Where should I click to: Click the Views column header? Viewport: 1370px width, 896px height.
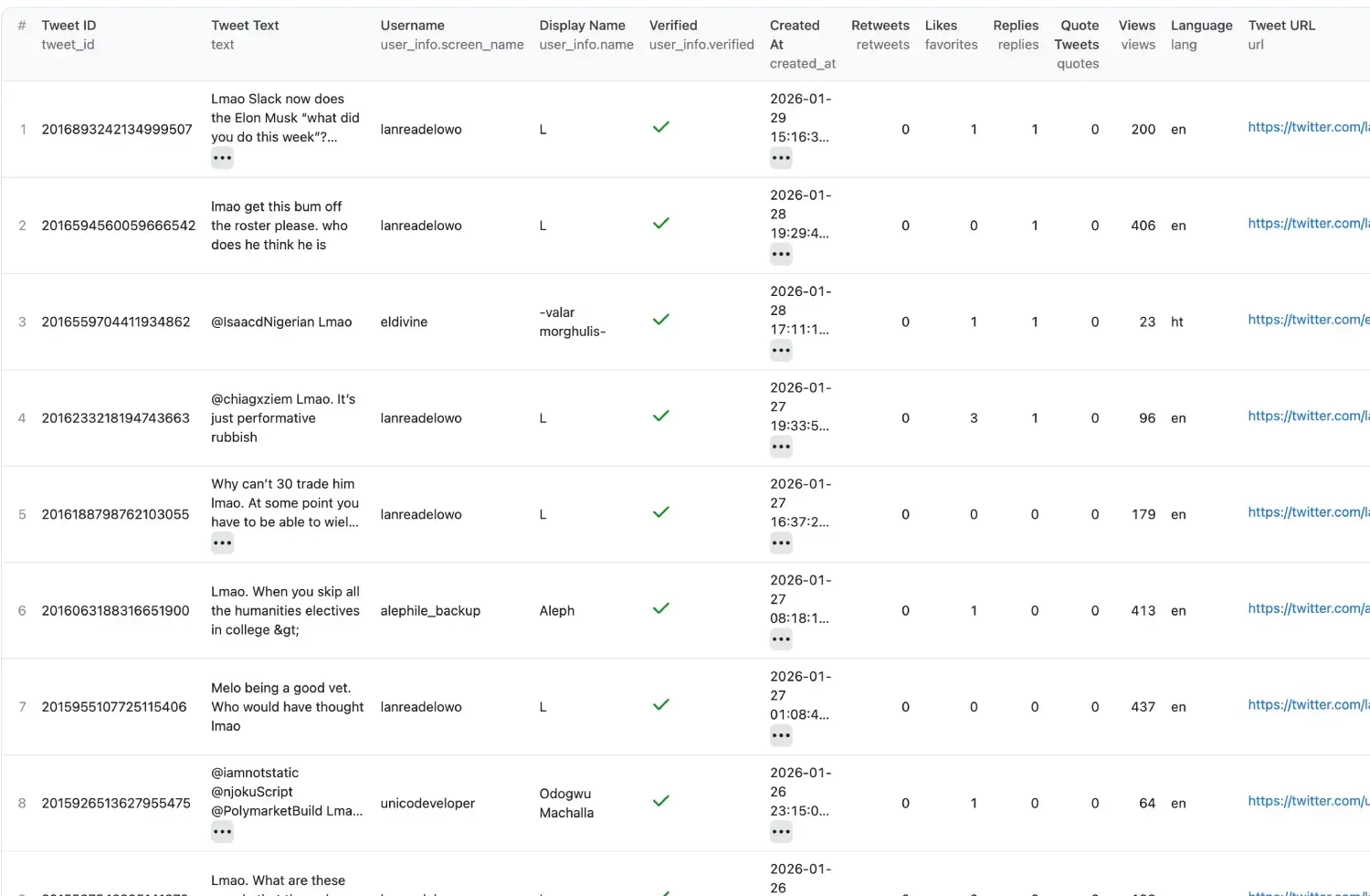pos(1136,26)
